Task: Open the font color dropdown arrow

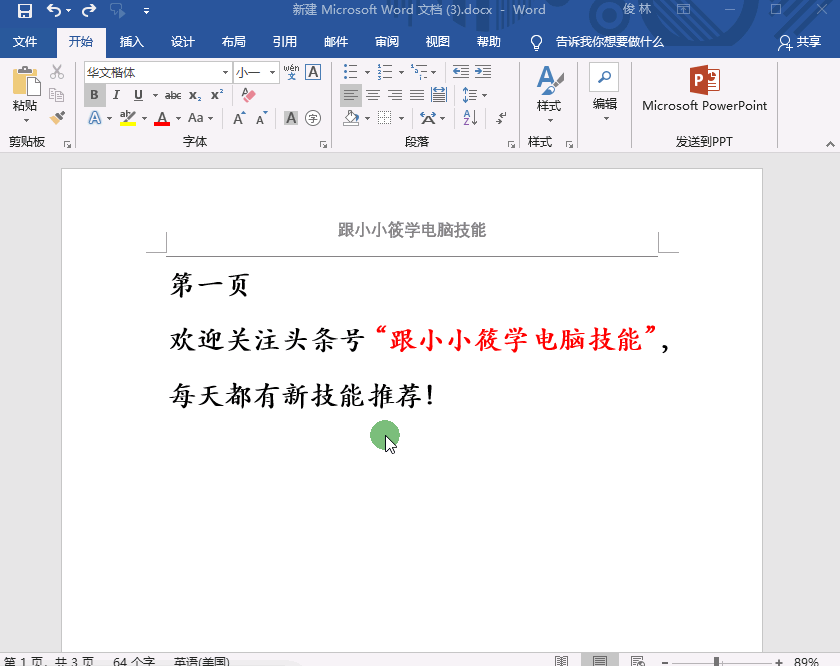Action: tap(178, 118)
